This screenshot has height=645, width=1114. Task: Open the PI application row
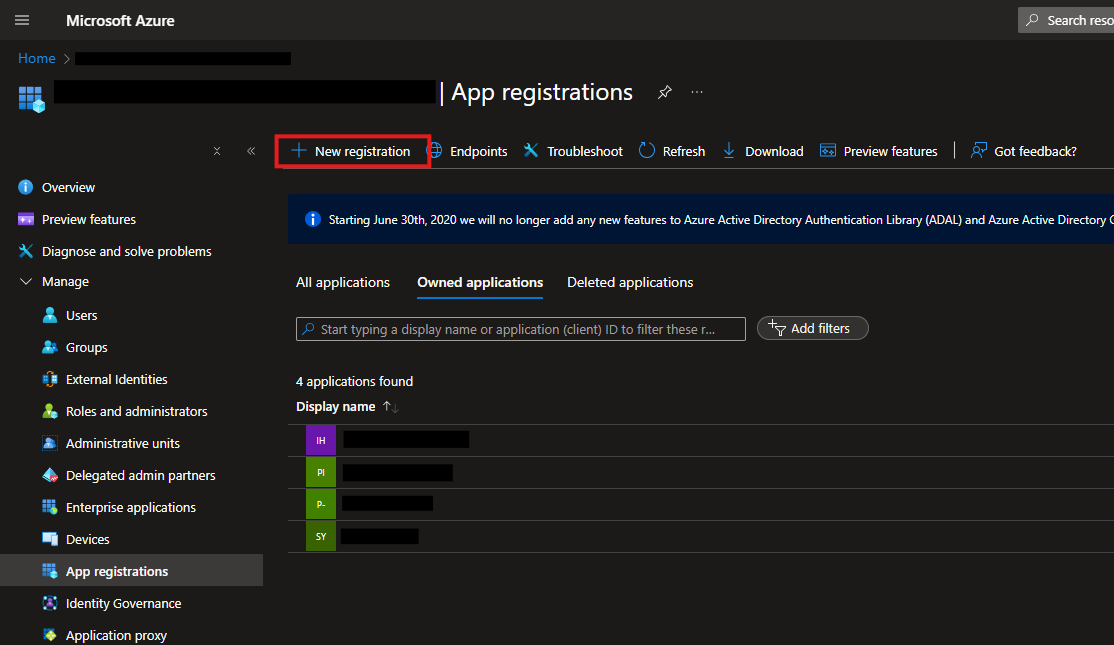click(701, 472)
